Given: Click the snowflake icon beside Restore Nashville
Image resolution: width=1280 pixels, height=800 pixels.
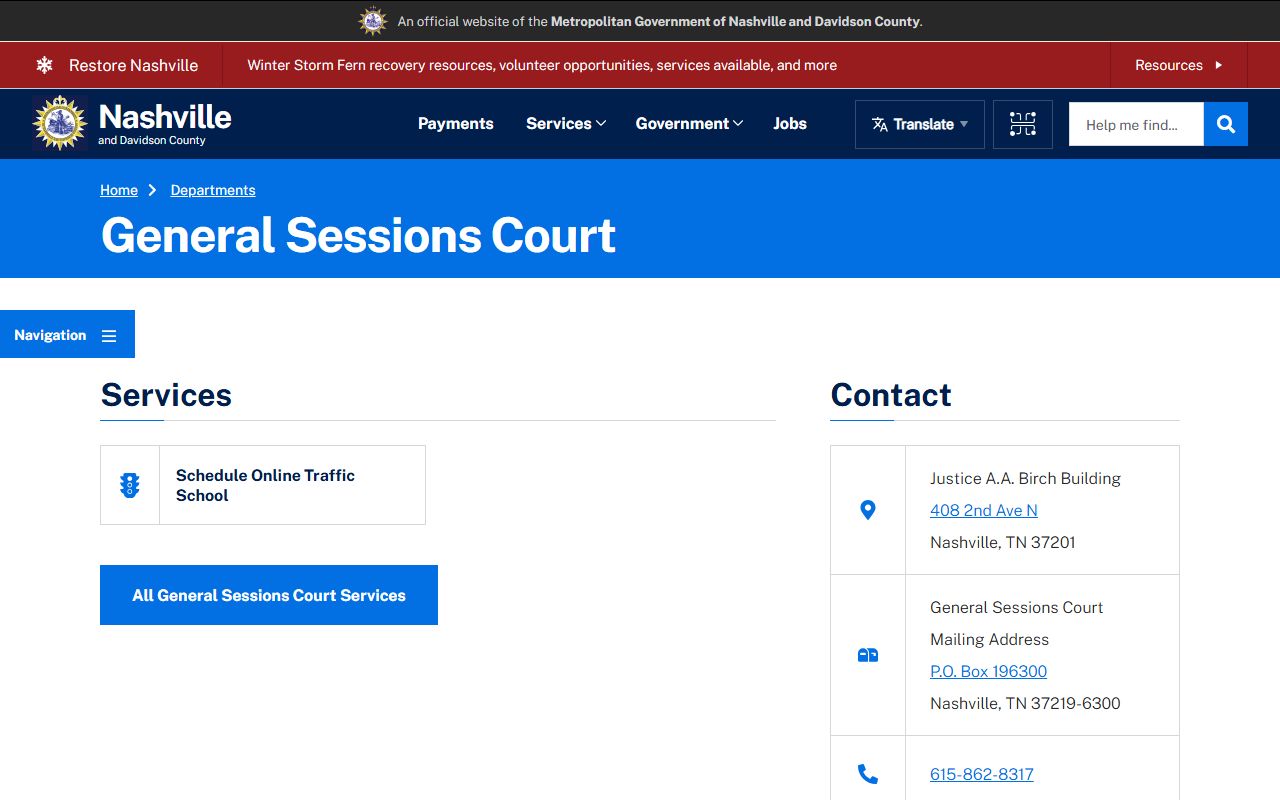Looking at the screenshot, I should pyautogui.click(x=44, y=65).
